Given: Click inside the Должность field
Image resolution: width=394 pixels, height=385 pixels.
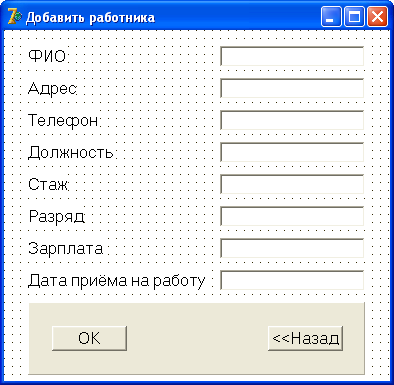Looking at the screenshot, I should (292, 152).
